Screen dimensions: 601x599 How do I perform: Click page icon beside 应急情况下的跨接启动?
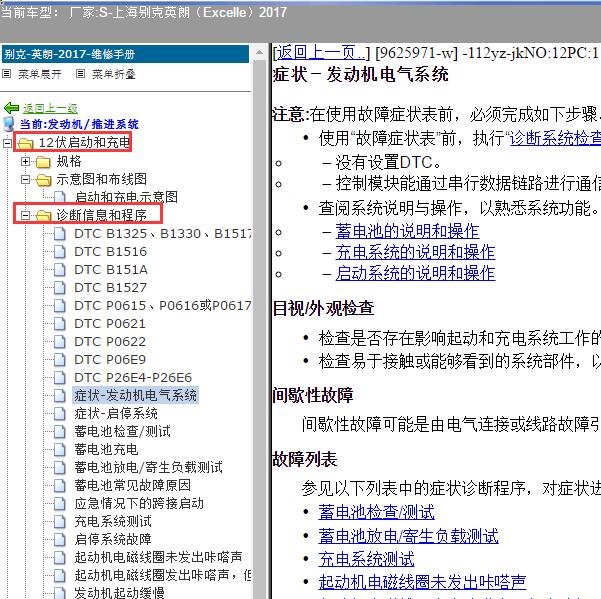[x=59, y=504]
